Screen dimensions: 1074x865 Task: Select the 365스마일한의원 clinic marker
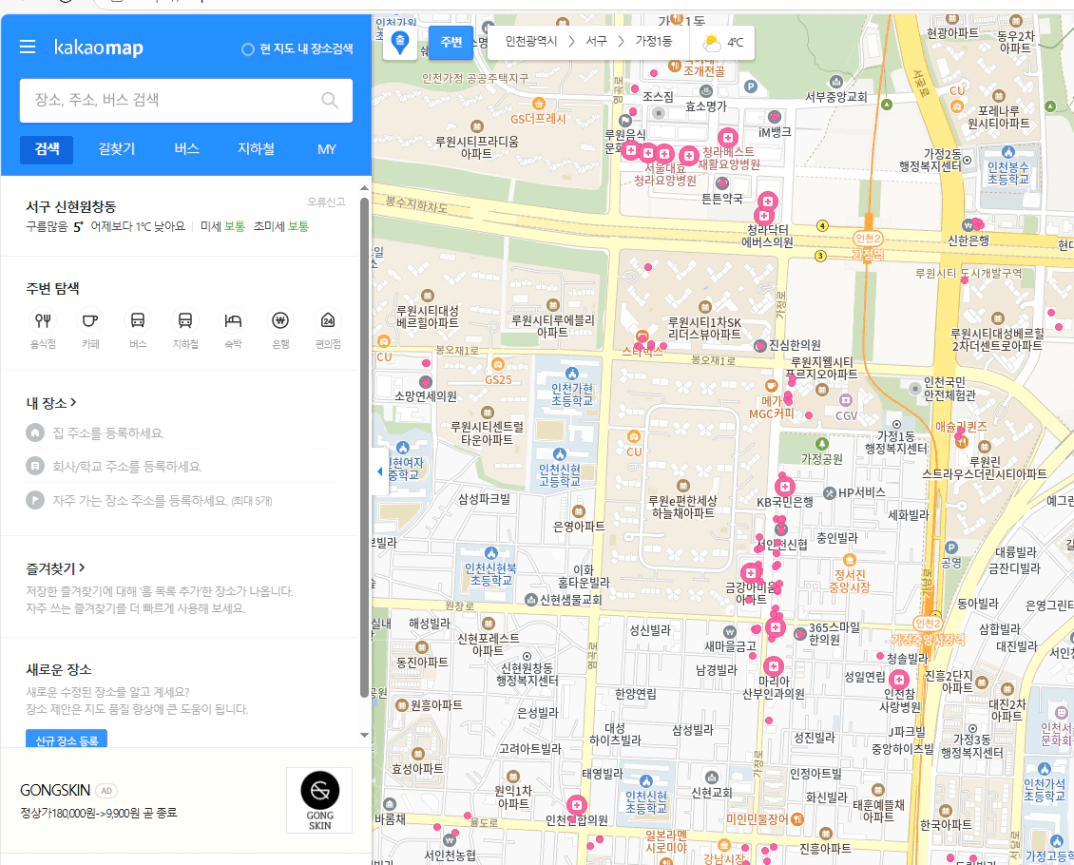(800, 634)
